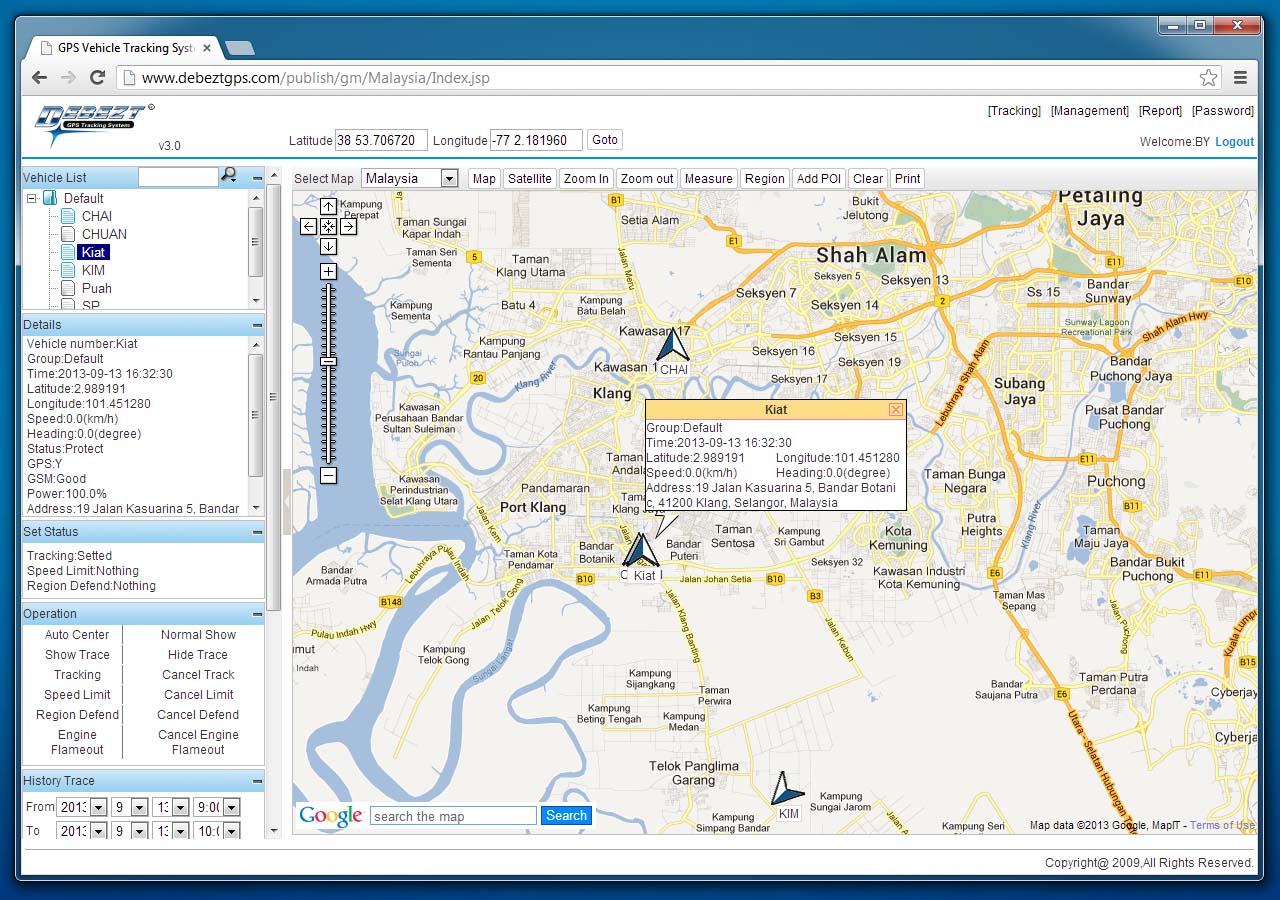Open the [Password] menu
The height and width of the screenshot is (900, 1280).
[x=1223, y=111]
